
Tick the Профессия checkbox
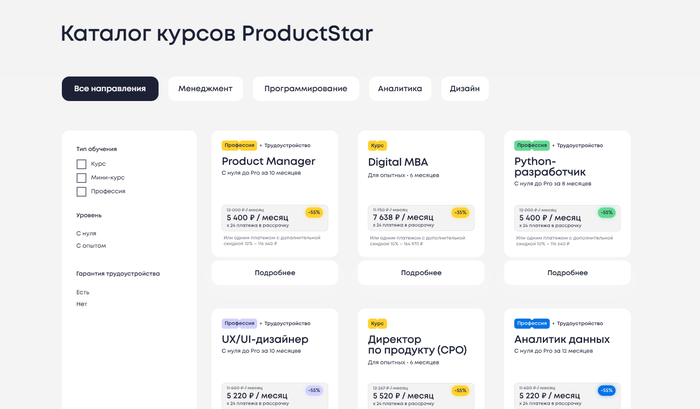(x=82, y=192)
